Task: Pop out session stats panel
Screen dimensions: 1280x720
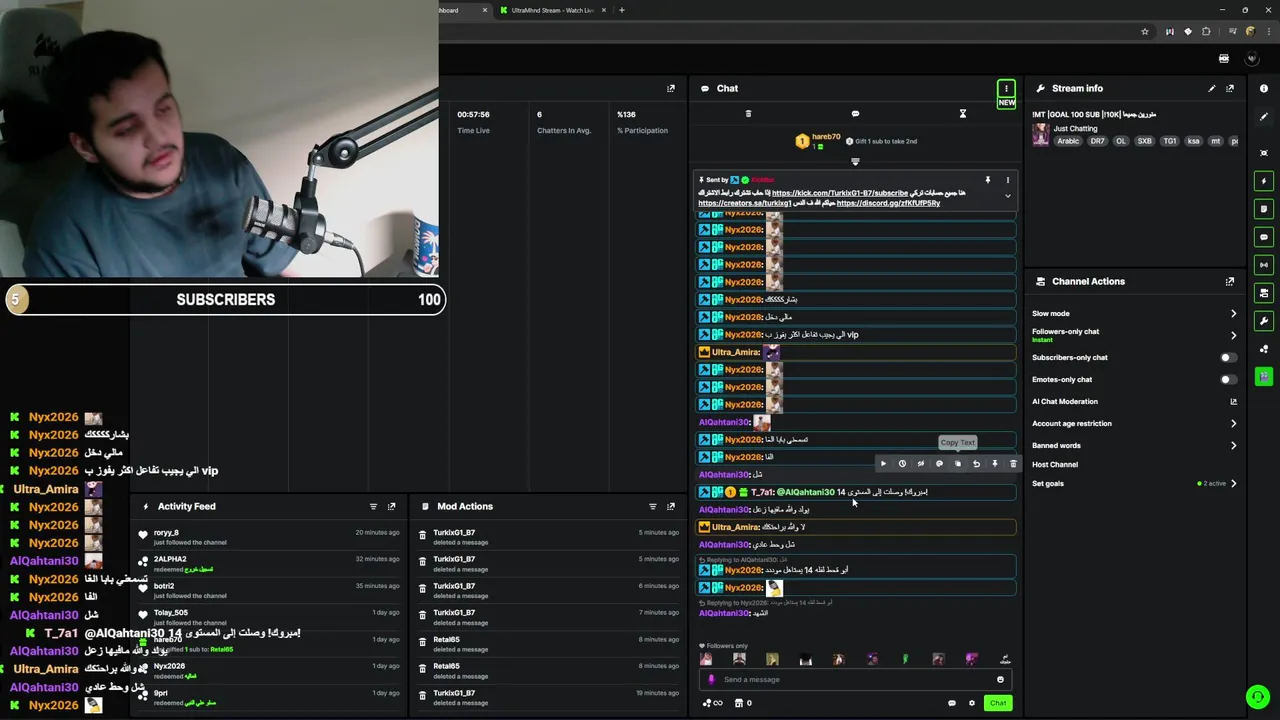Action: [x=671, y=88]
